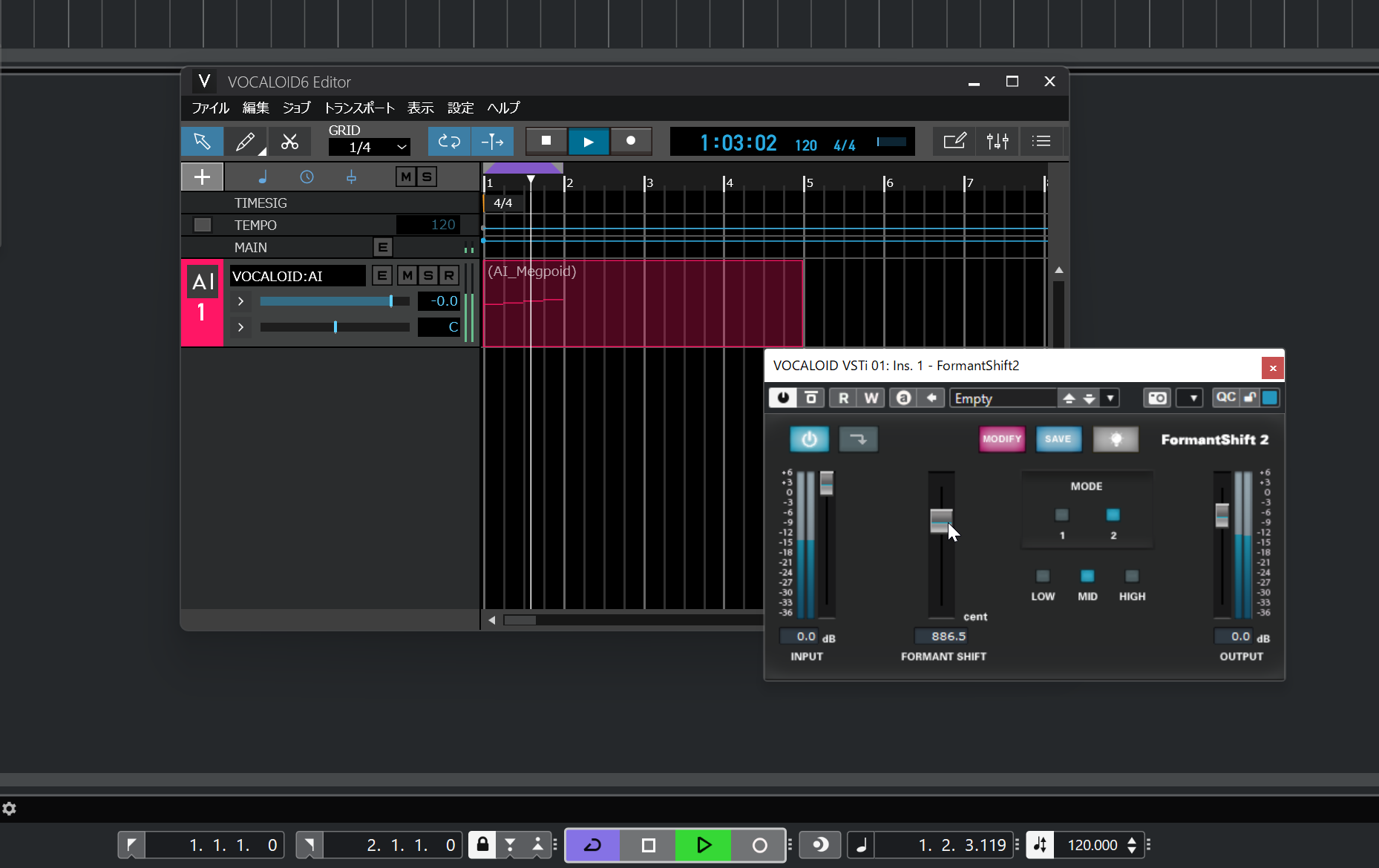Adjust the VOCALOID:AI volume slider

pyautogui.click(x=335, y=301)
